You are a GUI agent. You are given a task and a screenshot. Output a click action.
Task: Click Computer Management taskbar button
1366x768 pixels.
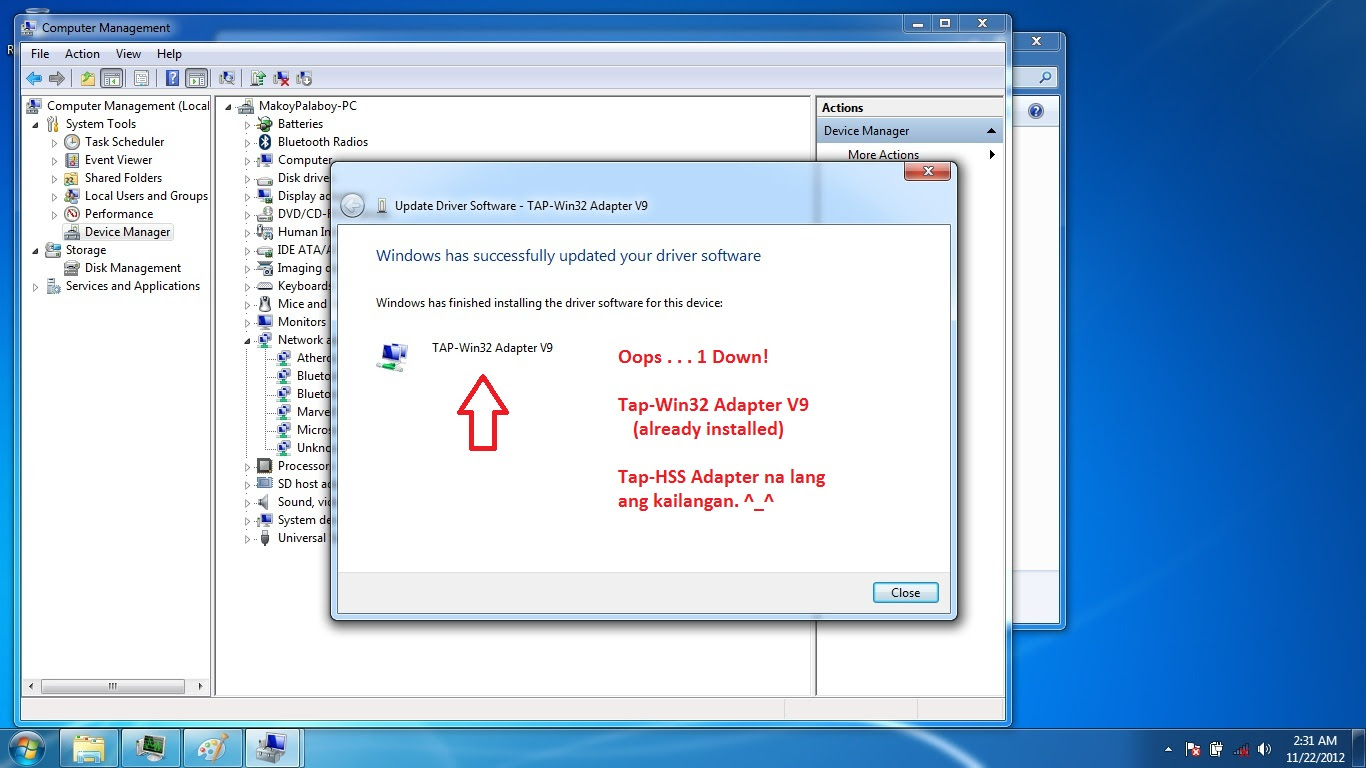pyautogui.click(x=273, y=748)
